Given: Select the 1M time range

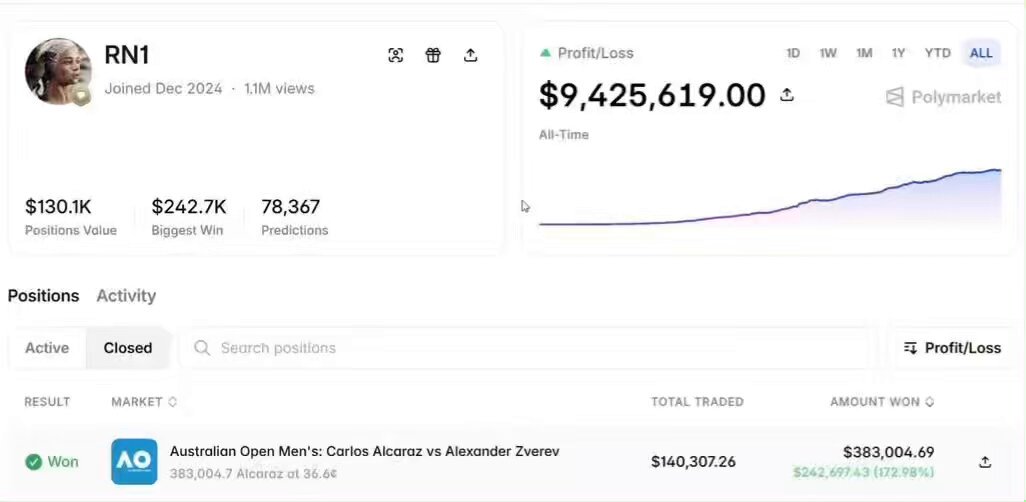Looking at the screenshot, I should coord(864,54).
